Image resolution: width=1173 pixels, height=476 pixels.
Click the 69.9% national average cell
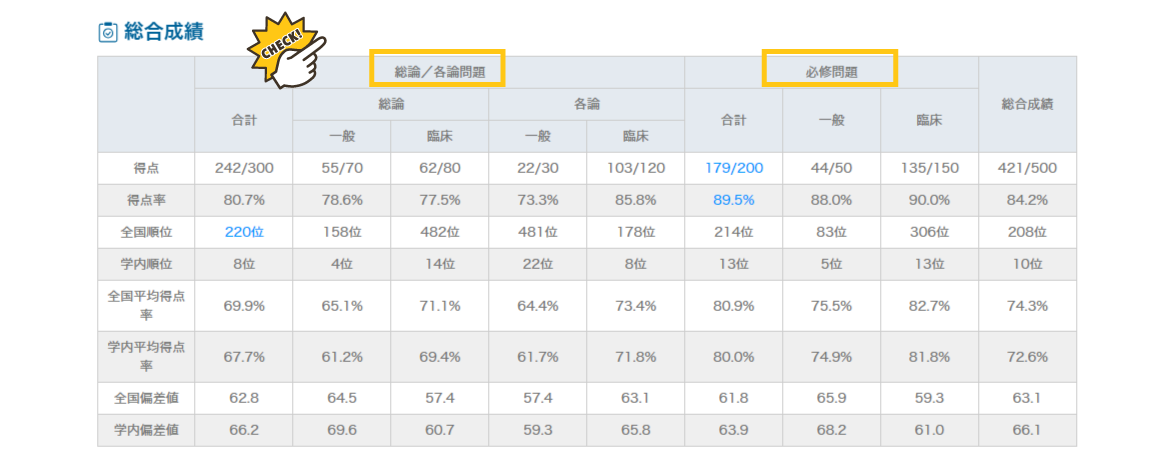point(244,306)
